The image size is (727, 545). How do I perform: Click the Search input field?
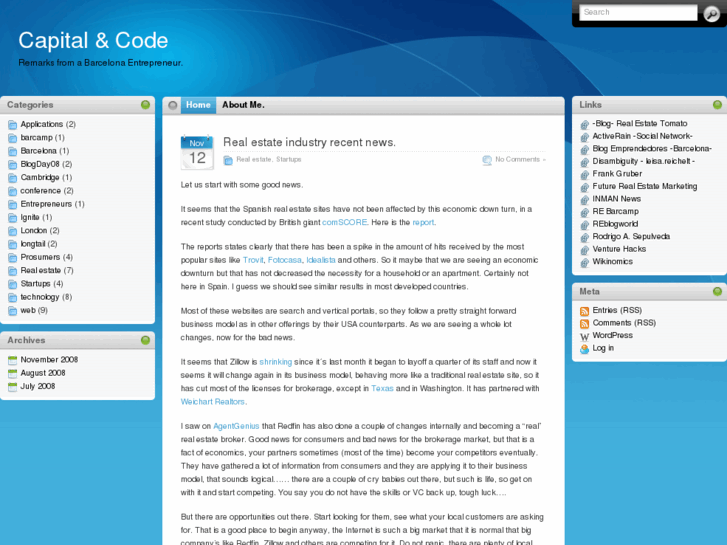coord(638,13)
